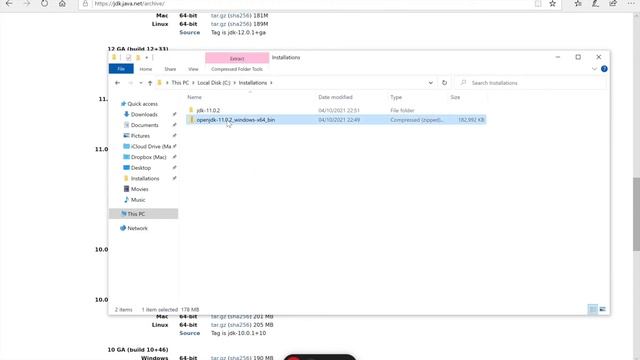This screenshot has height=360, width=640.
Task: Open iCloud Drive in navigation pane
Action: click(x=151, y=147)
